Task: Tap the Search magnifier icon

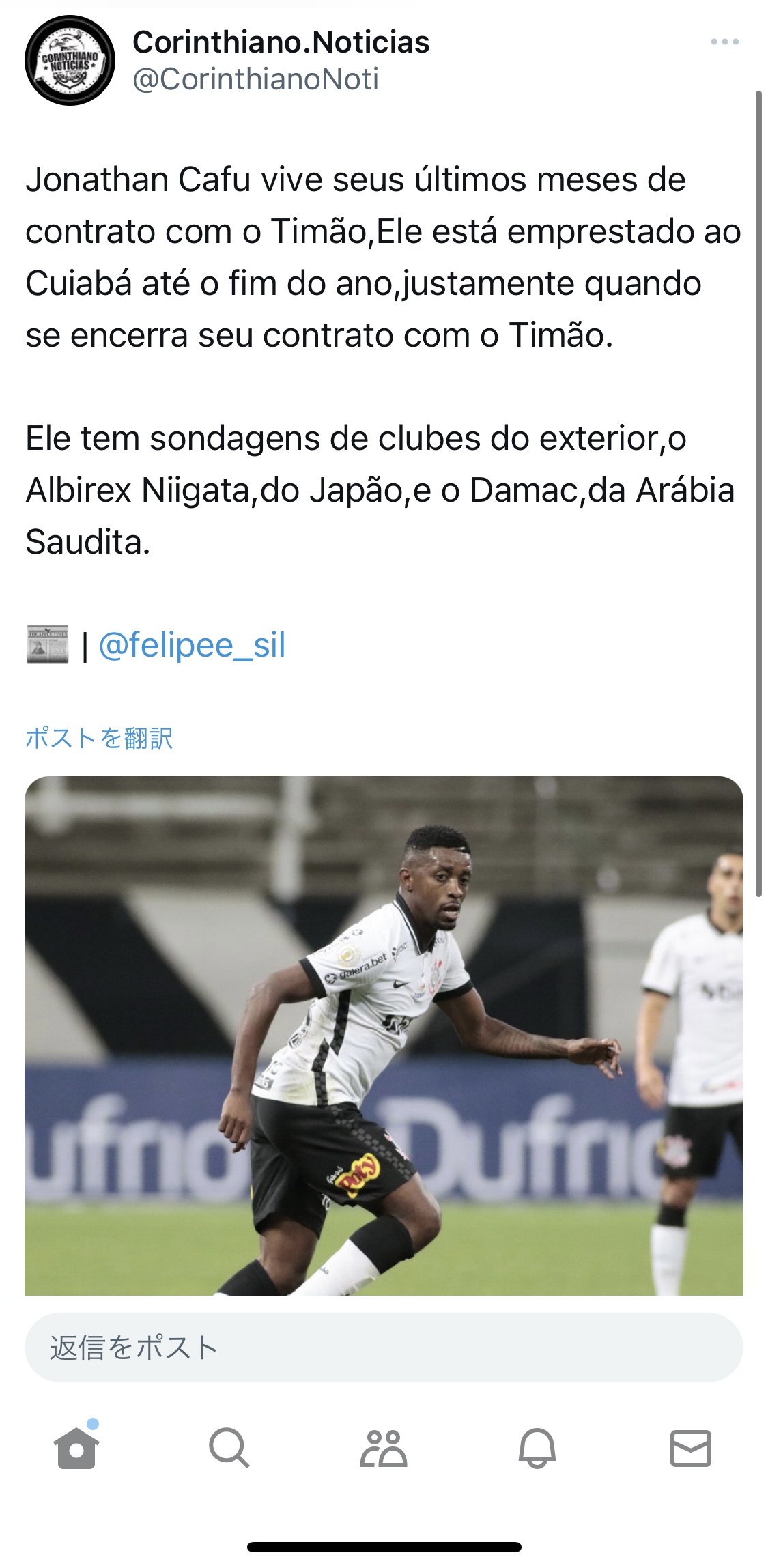Action: [x=229, y=1448]
